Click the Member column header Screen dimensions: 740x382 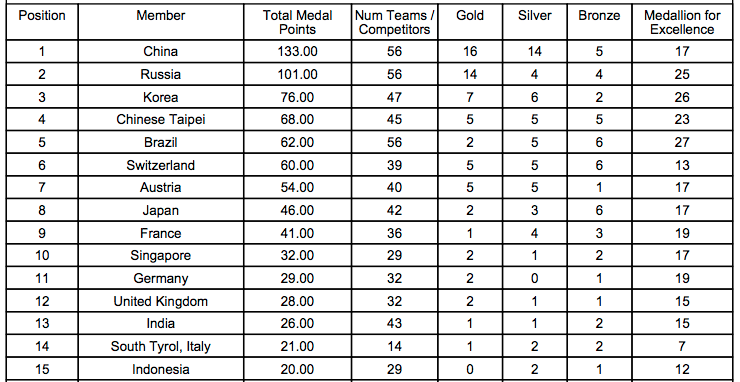pos(160,16)
